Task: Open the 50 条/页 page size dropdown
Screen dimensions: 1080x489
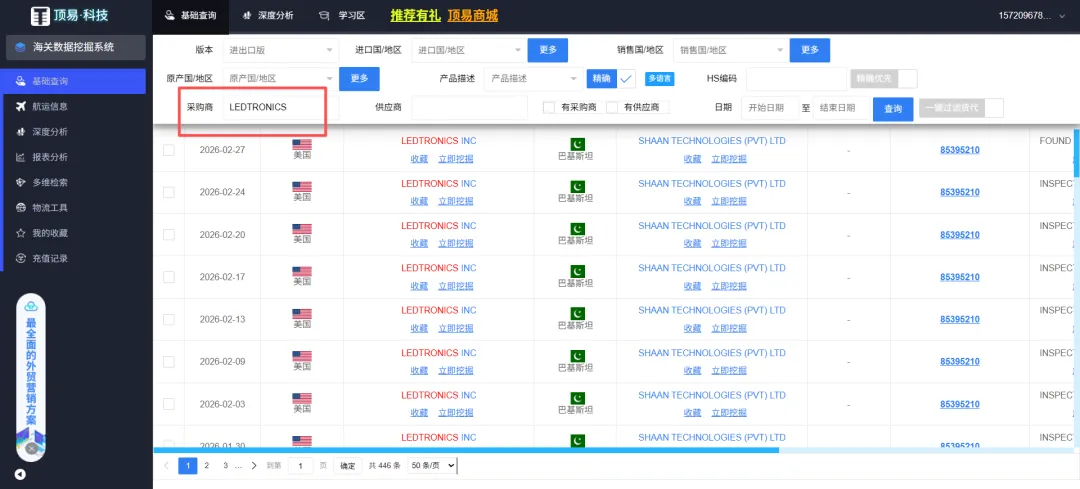Action: [432, 466]
